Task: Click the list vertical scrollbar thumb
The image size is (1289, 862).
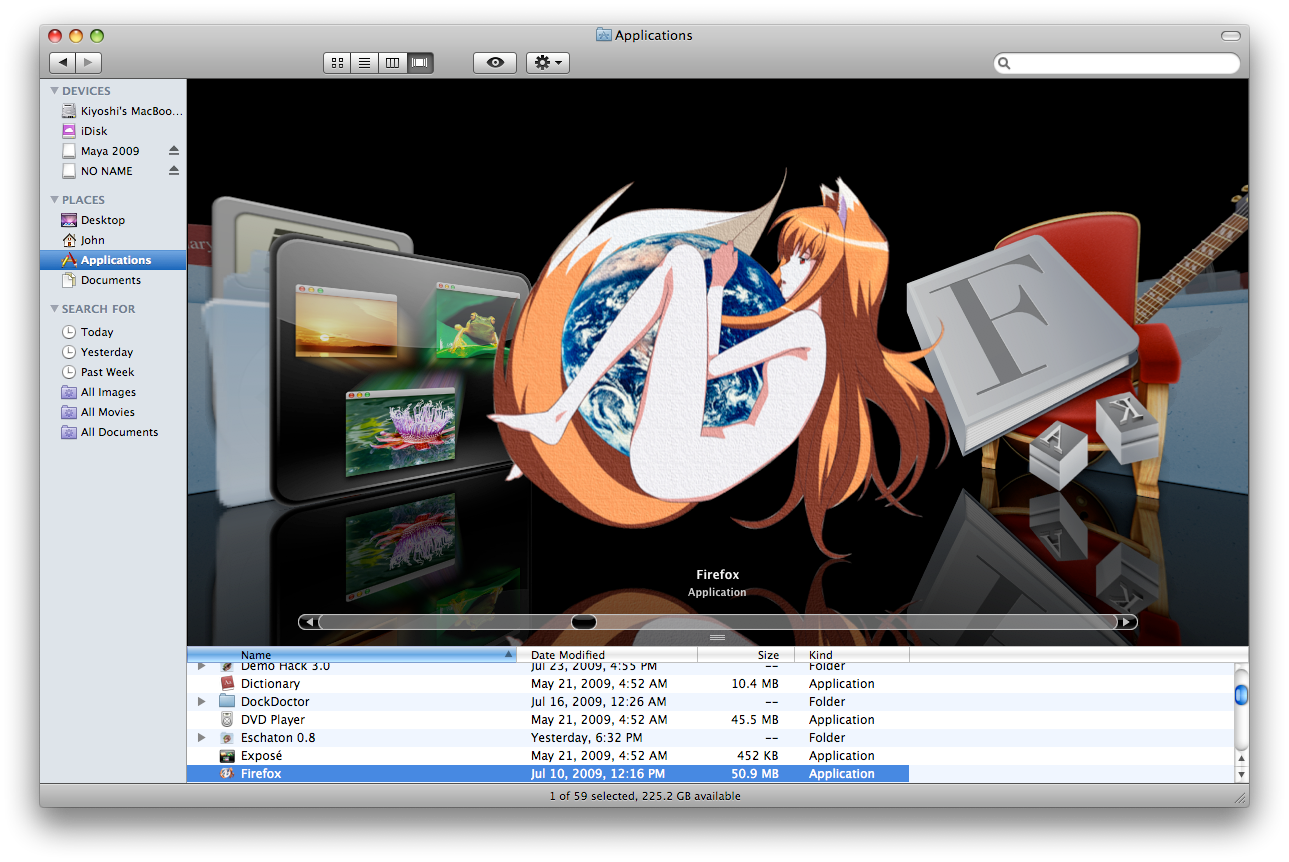Action: 1241,694
